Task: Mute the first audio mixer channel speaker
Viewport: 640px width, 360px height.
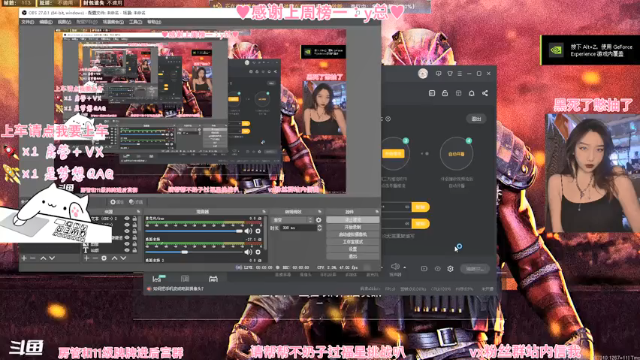Action: 248,231
